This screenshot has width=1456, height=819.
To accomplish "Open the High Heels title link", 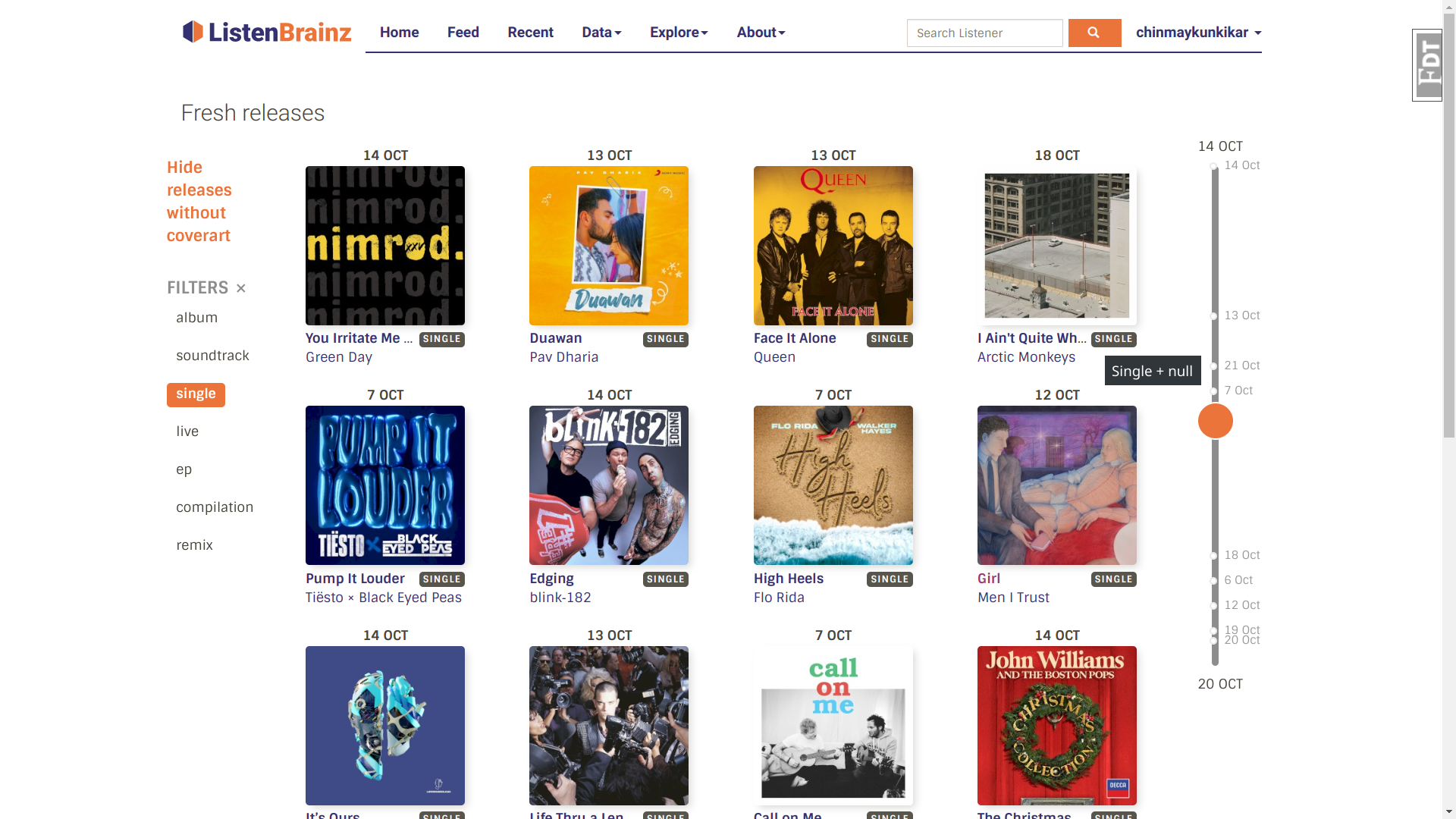I will [789, 579].
